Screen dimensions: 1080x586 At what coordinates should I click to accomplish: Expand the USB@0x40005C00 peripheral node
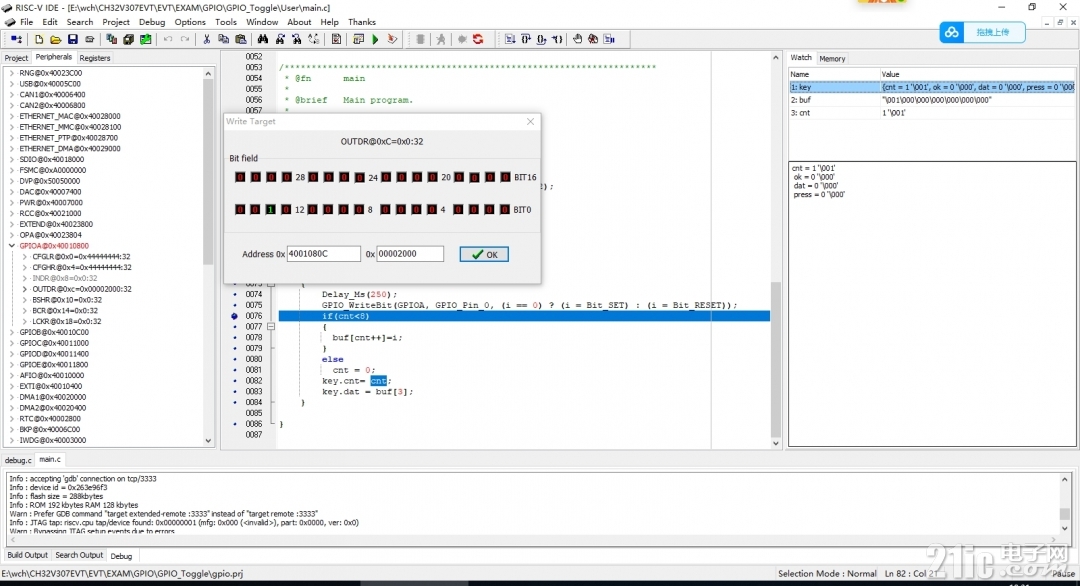pyautogui.click(x=12, y=84)
